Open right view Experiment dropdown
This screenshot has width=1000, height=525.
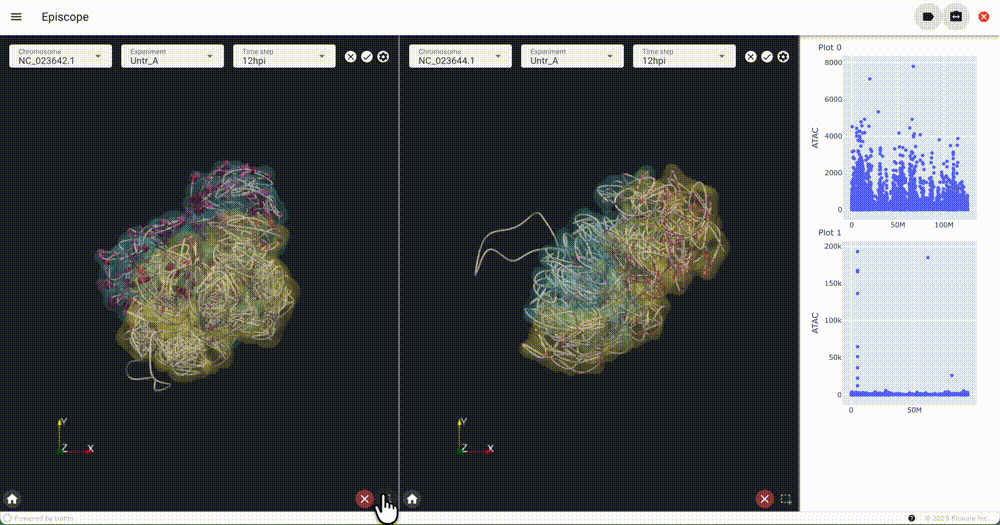(x=572, y=56)
